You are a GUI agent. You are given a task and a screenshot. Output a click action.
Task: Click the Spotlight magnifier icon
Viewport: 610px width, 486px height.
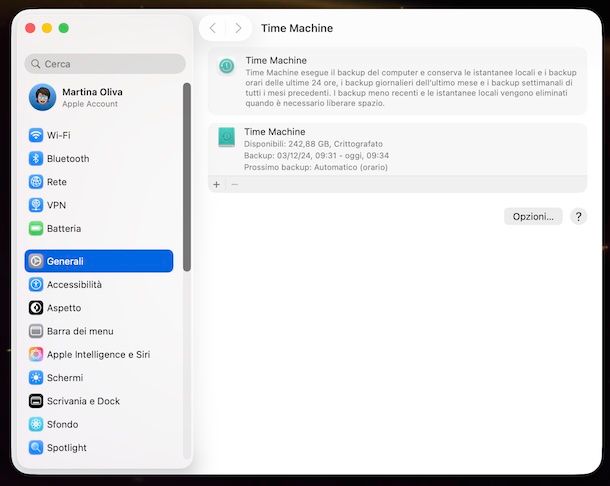pyautogui.click(x=36, y=447)
